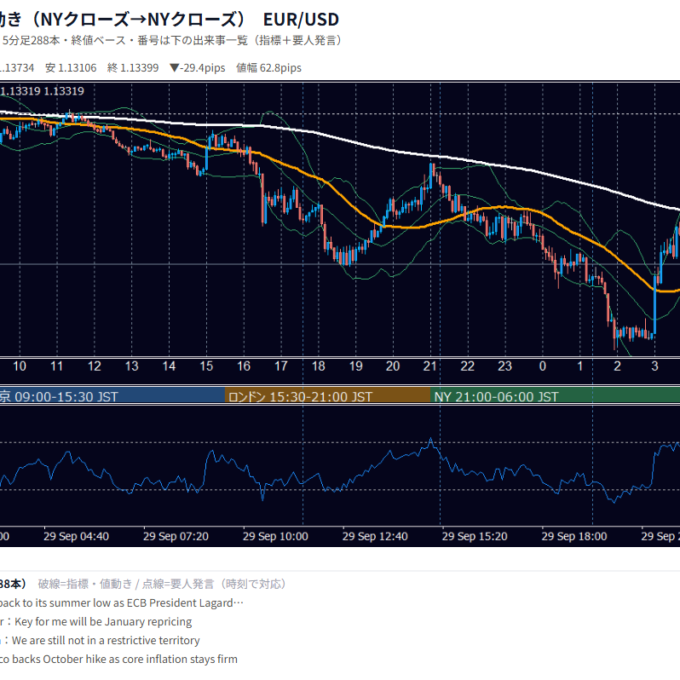This screenshot has height=680, width=680.
Task: Click the ▼-29.4pips change value
Action: pos(198,68)
